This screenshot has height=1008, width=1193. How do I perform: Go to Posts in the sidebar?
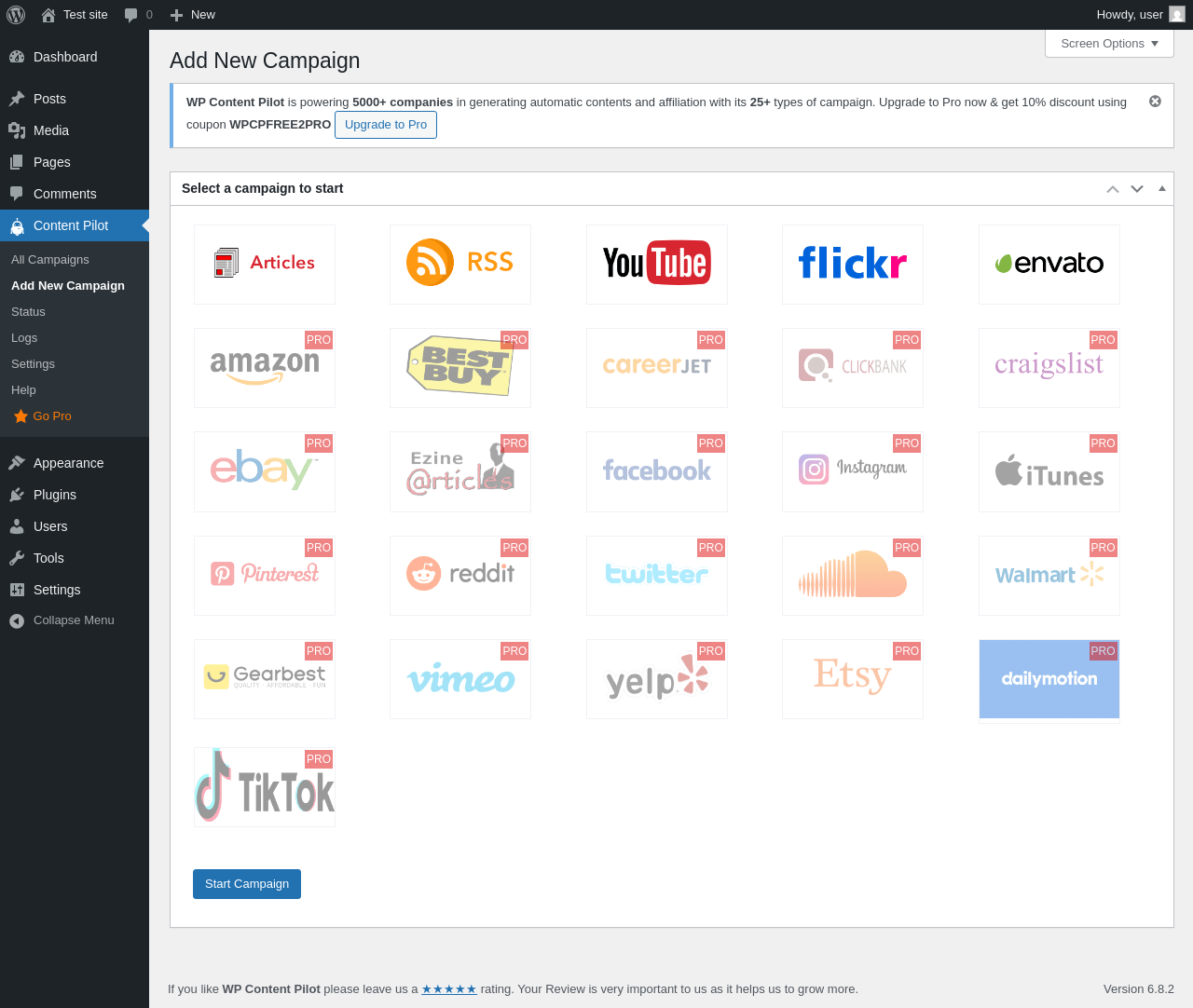point(75,99)
